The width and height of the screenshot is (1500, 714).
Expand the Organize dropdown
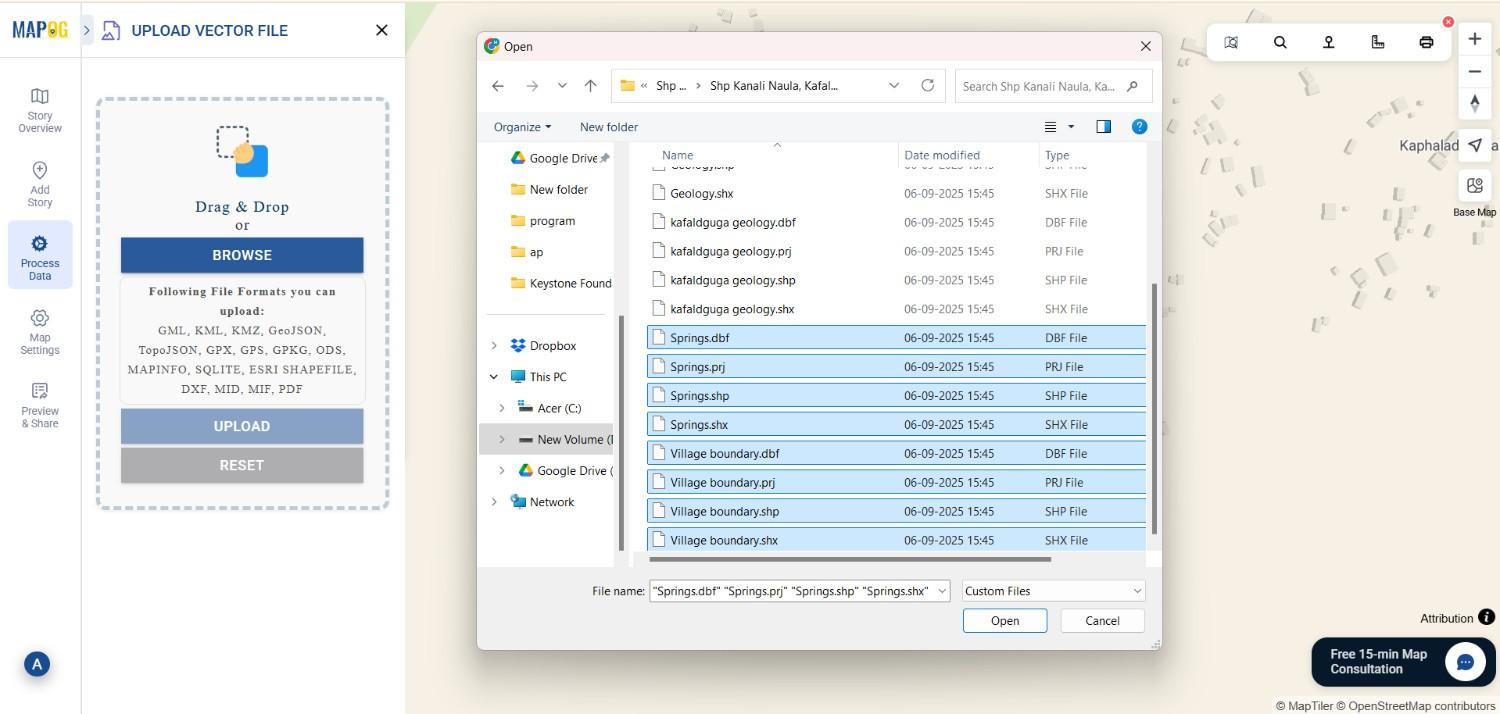coord(521,127)
